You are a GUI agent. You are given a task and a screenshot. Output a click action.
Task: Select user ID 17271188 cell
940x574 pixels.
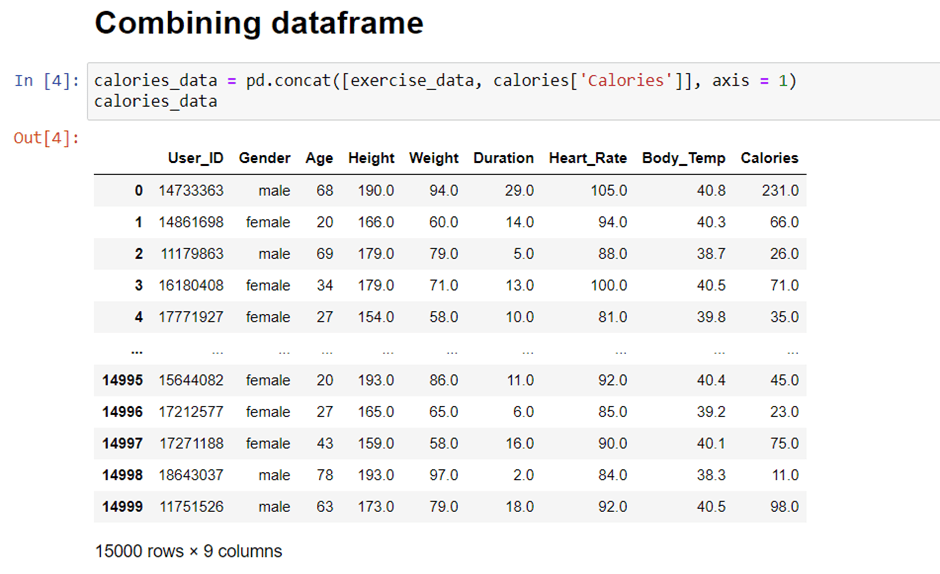point(191,444)
